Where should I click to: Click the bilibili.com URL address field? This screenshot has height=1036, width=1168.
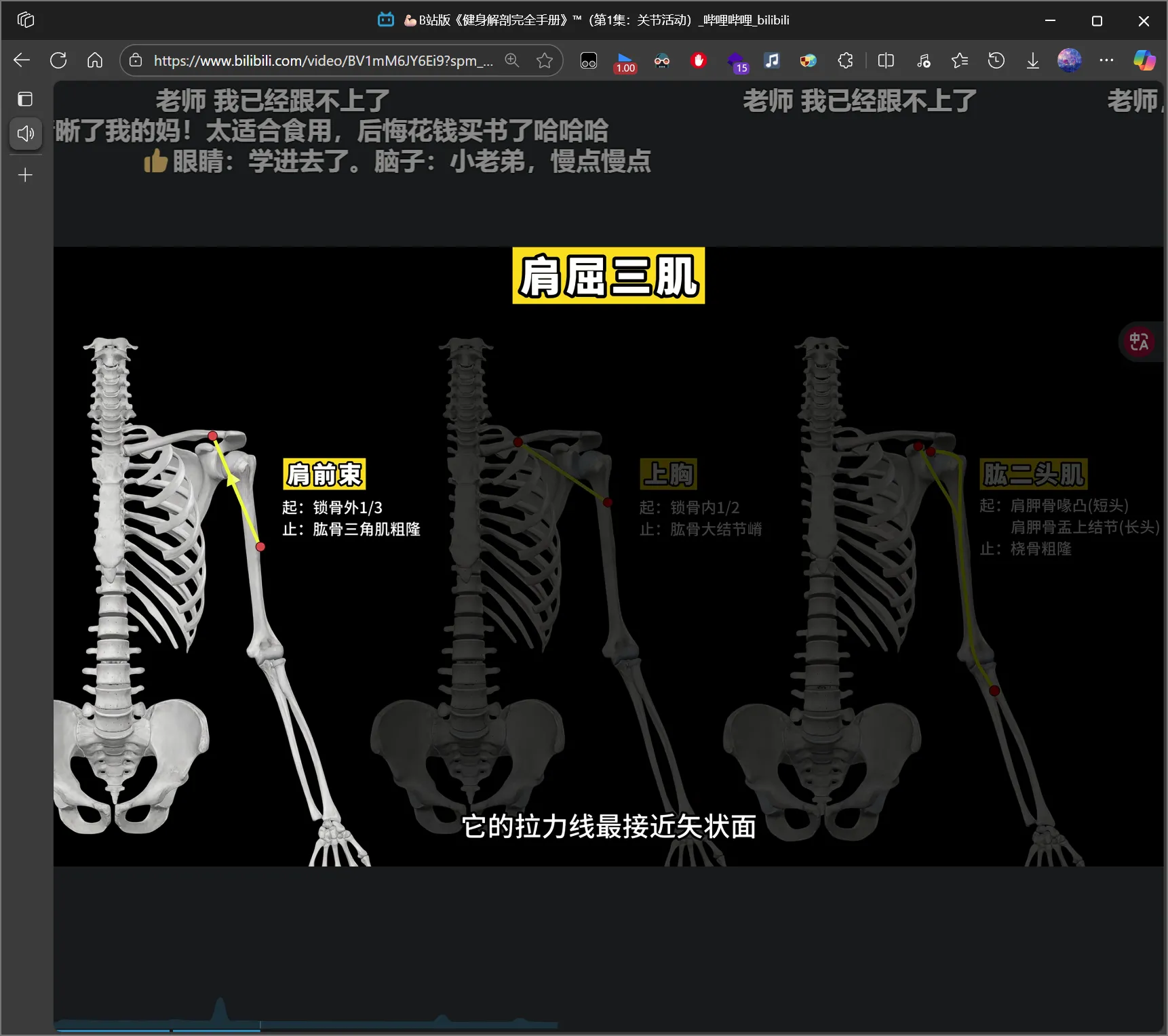pyautogui.click(x=323, y=60)
